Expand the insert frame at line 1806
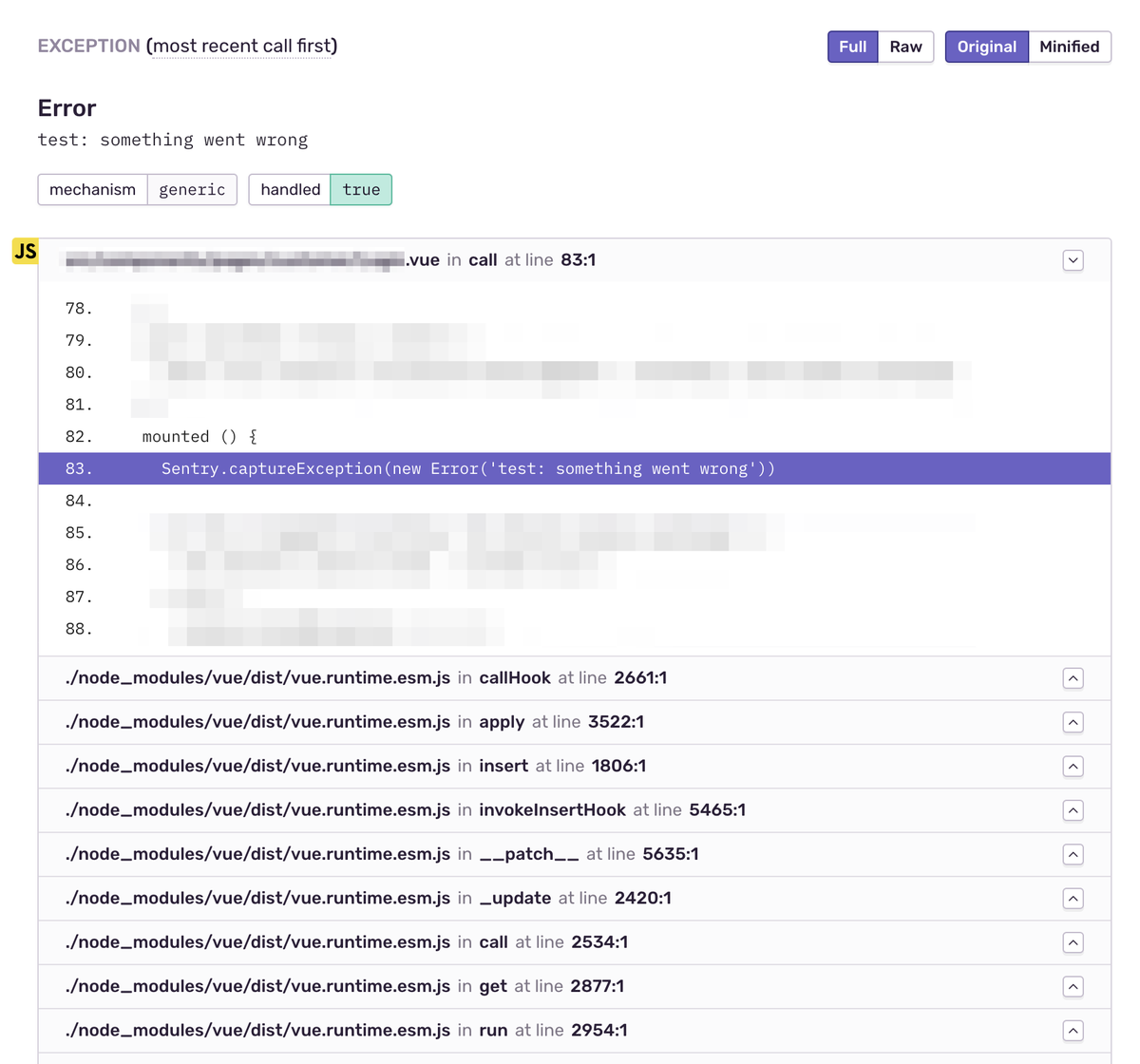 coord(1073,767)
